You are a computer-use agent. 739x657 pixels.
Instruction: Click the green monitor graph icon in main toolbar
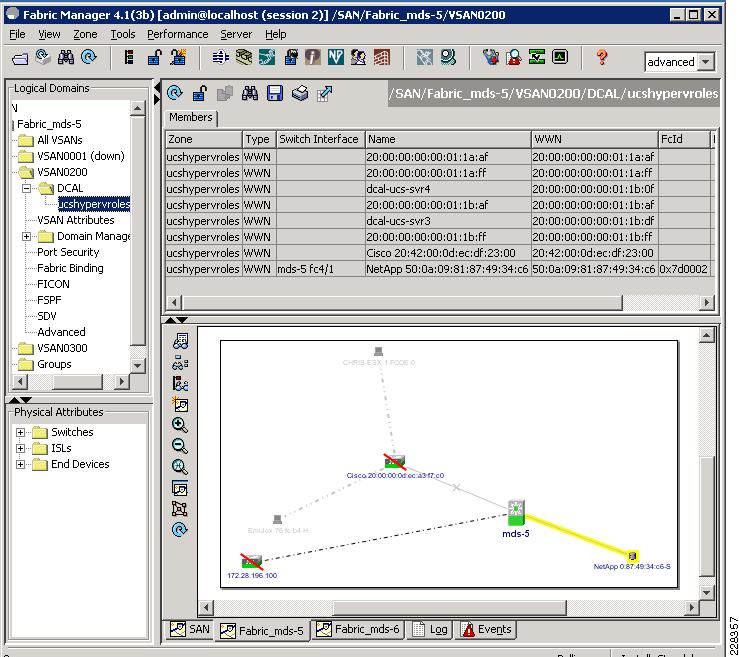[x=559, y=57]
